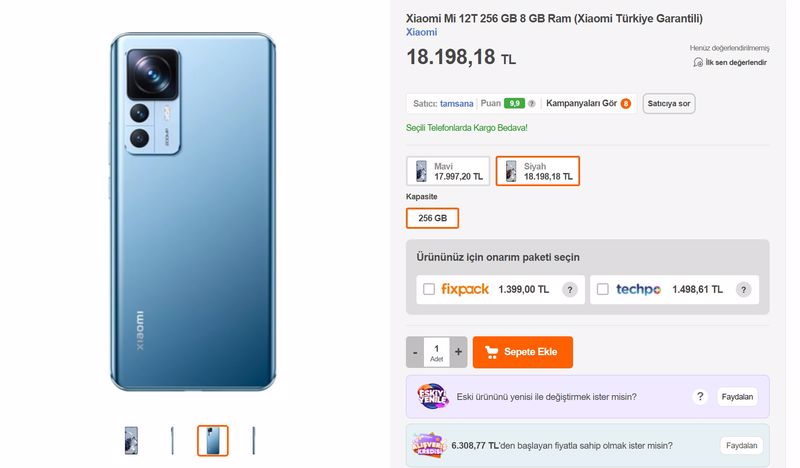
Task: Click the rating headset icon near İlk sen değerlendir
Action: click(x=698, y=62)
